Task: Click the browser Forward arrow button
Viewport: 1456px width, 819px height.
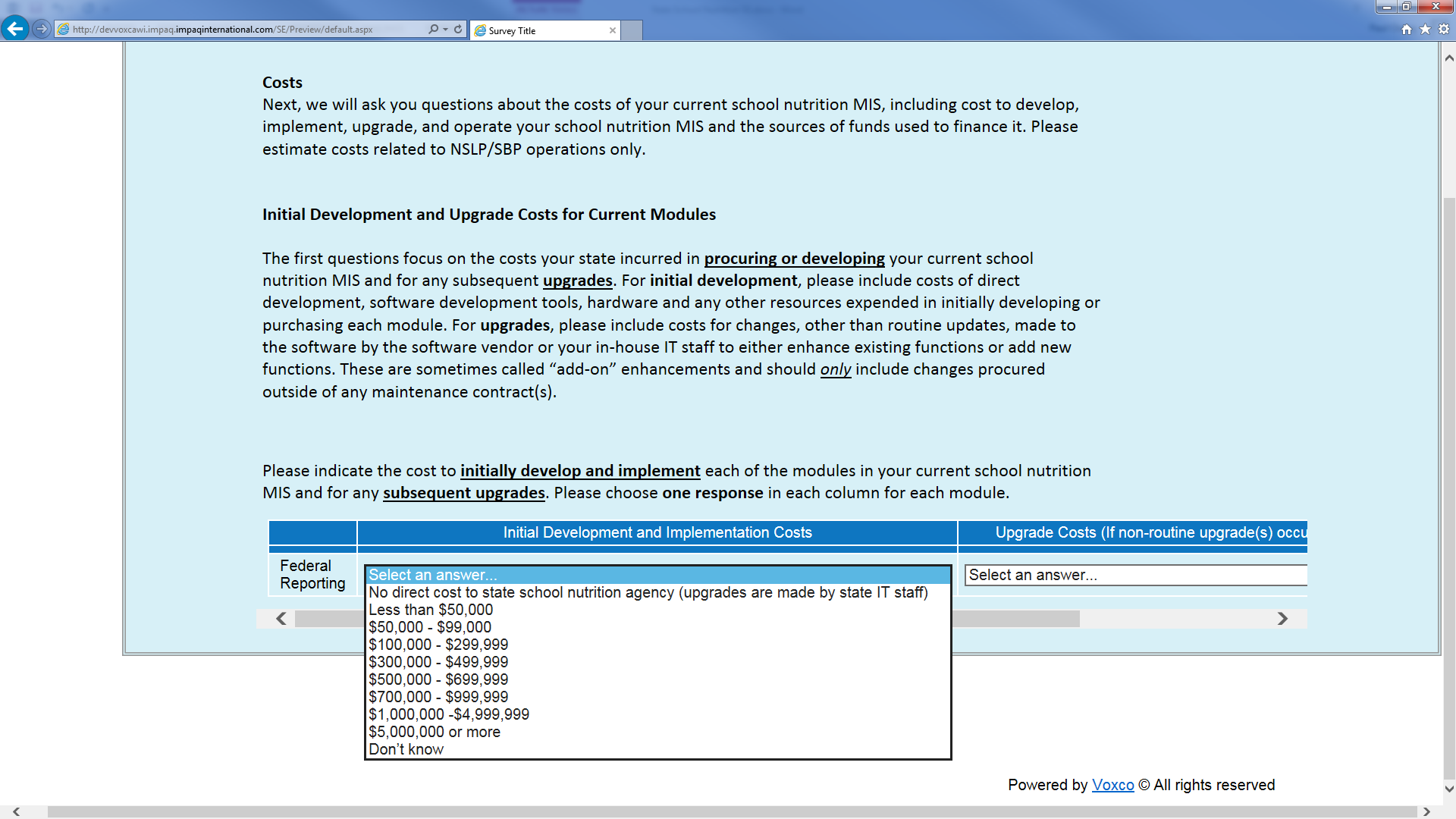Action: (x=42, y=29)
